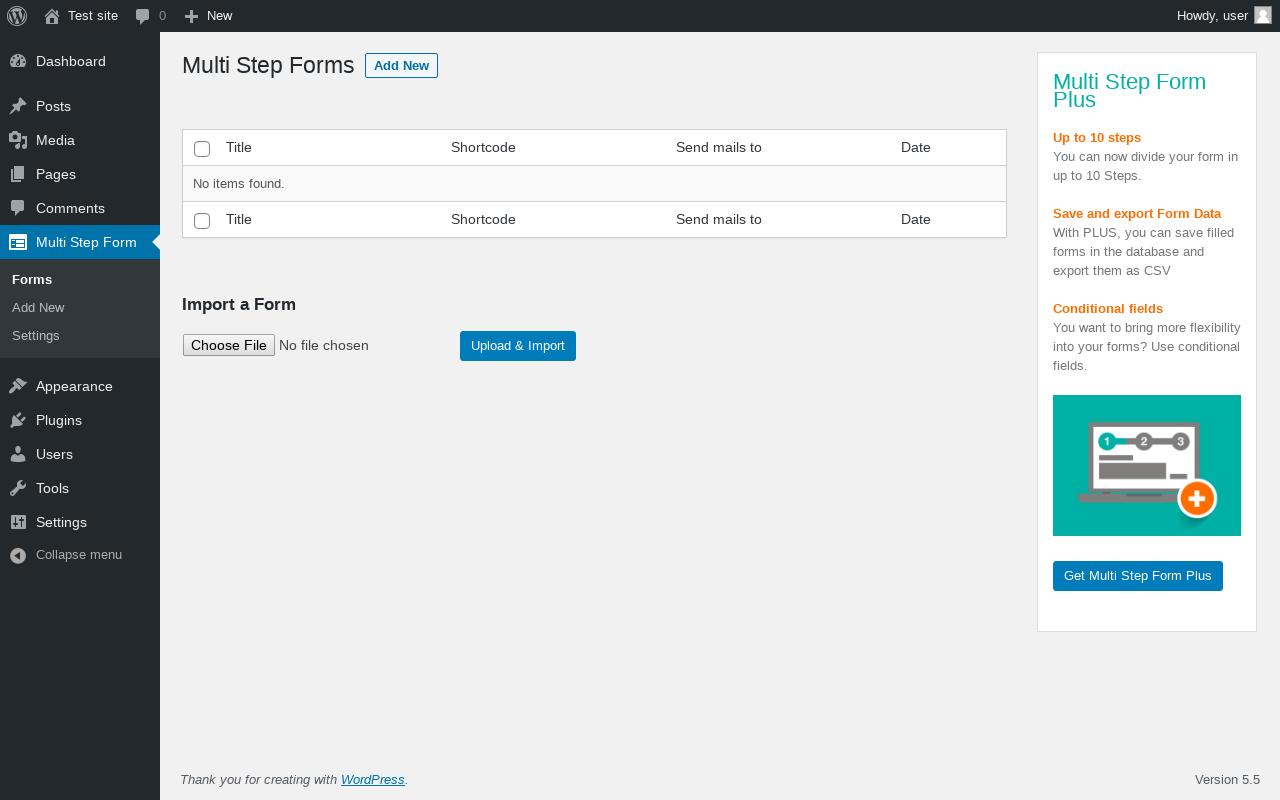Click the Choose File button
Viewport: 1280px width, 800px height.
(229, 345)
